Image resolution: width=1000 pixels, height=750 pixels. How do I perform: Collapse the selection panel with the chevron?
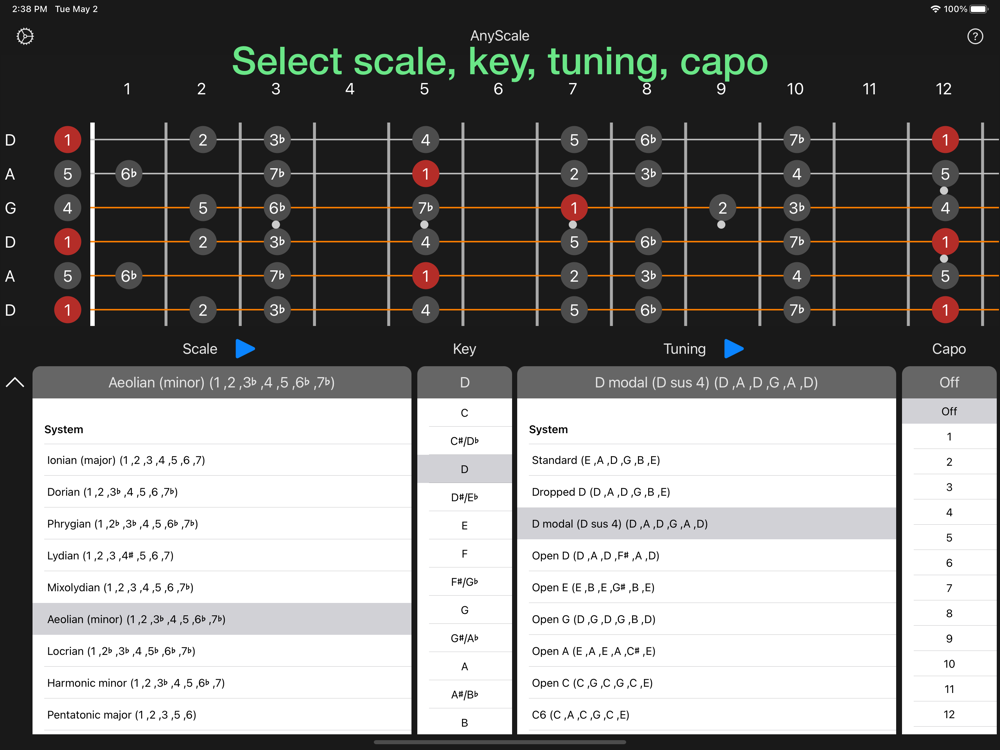coord(15,382)
